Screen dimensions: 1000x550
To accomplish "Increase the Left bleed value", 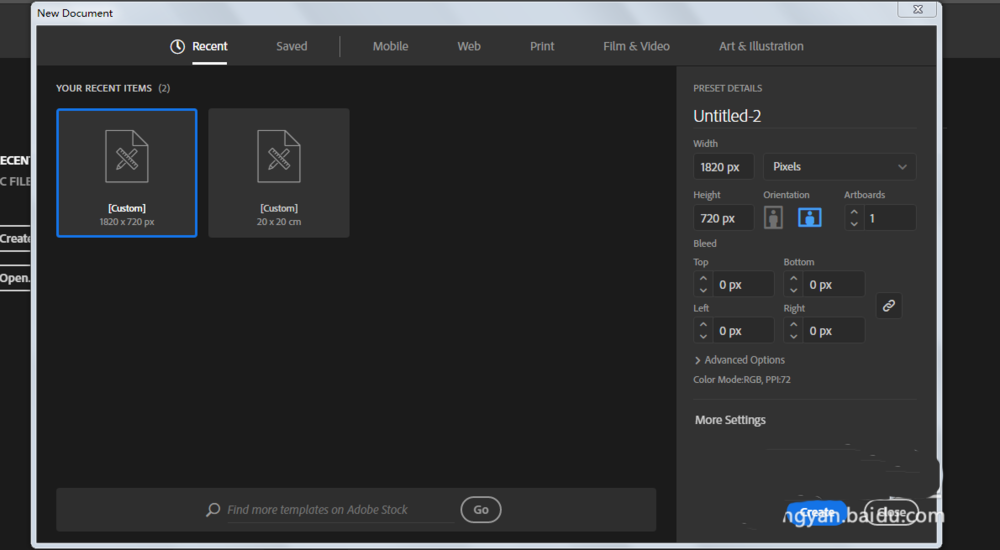I will coord(703,325).
